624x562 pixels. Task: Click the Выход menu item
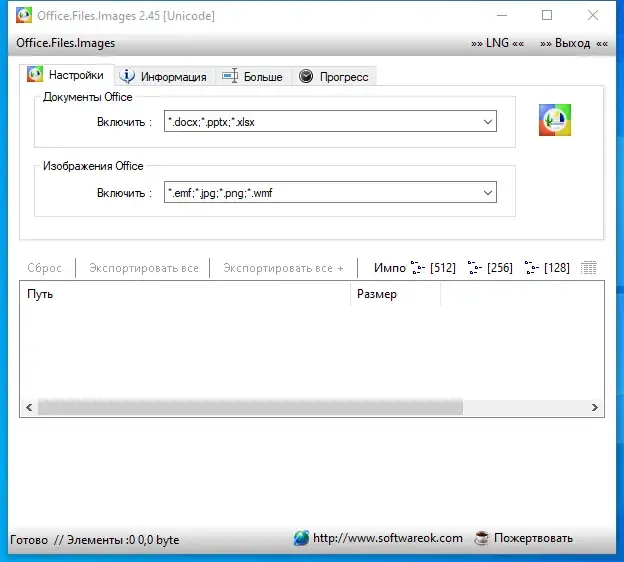pyautogui.click(x=573, y=43)
